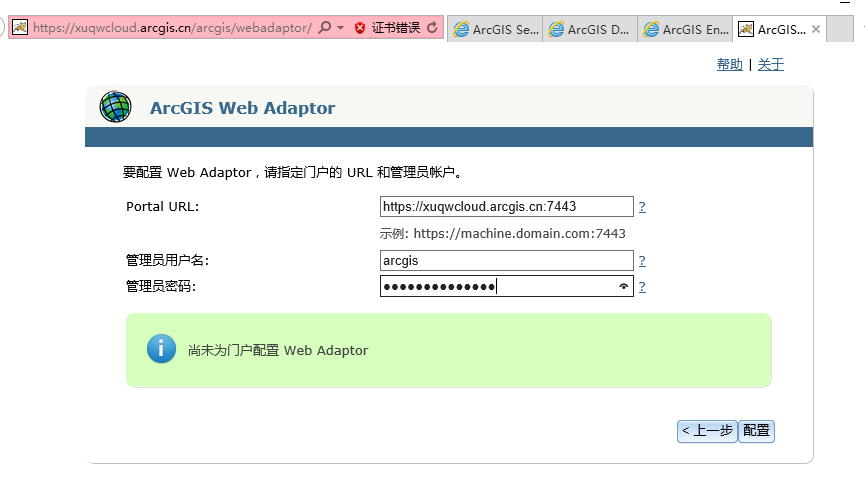
Task: Open the 关于 about link
Action: [771, 65]
